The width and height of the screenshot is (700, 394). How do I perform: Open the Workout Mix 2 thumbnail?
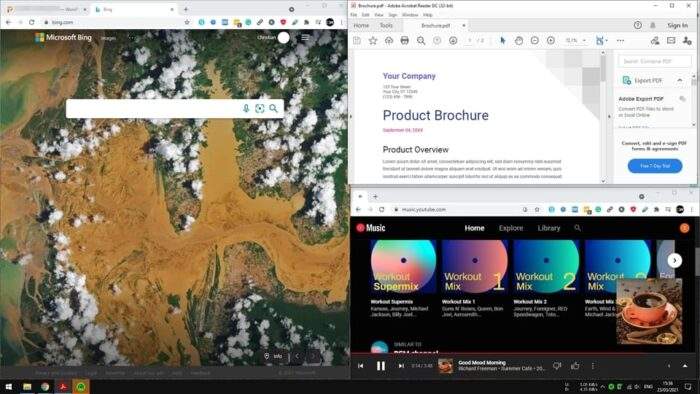click(x=546, y=266)
